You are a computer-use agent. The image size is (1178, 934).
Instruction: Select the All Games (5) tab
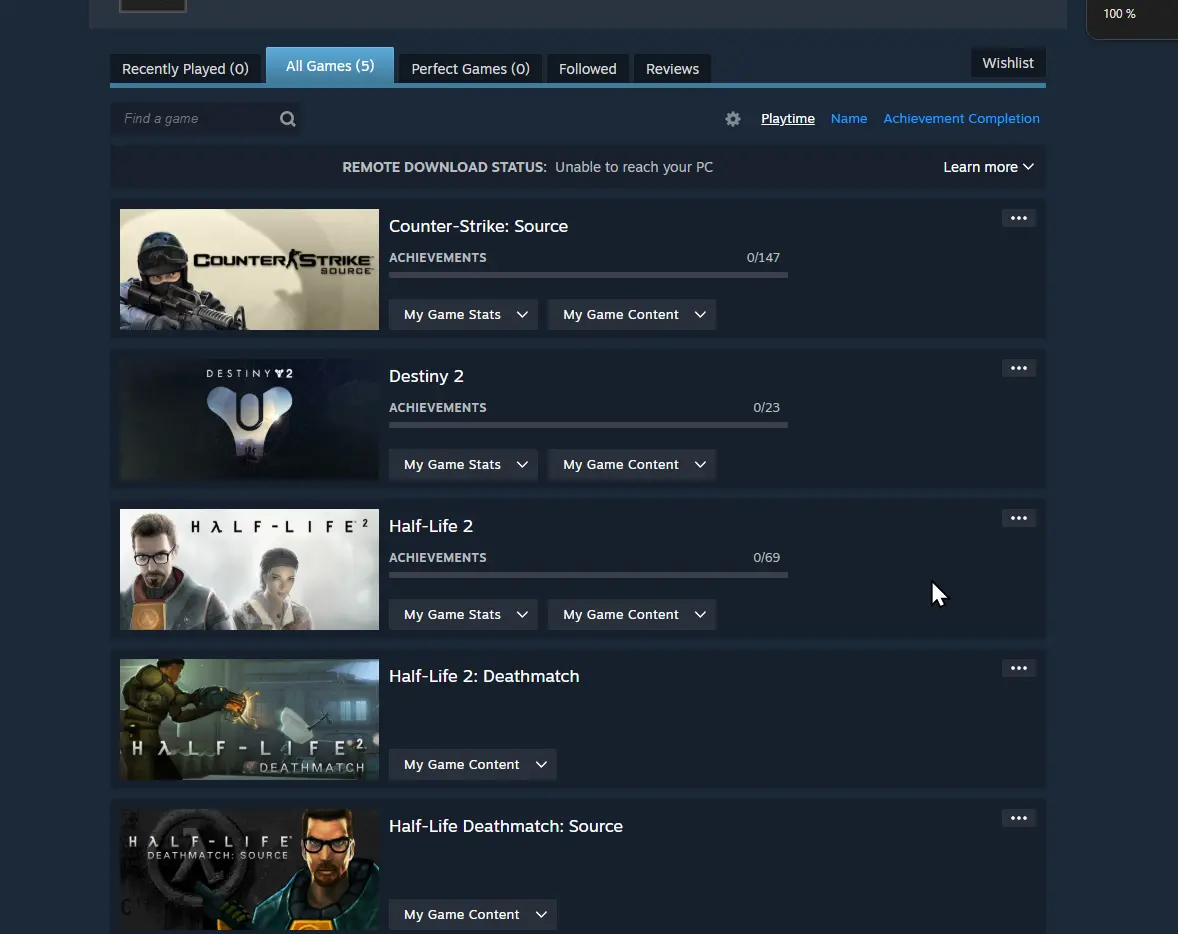tap(330, 65)
